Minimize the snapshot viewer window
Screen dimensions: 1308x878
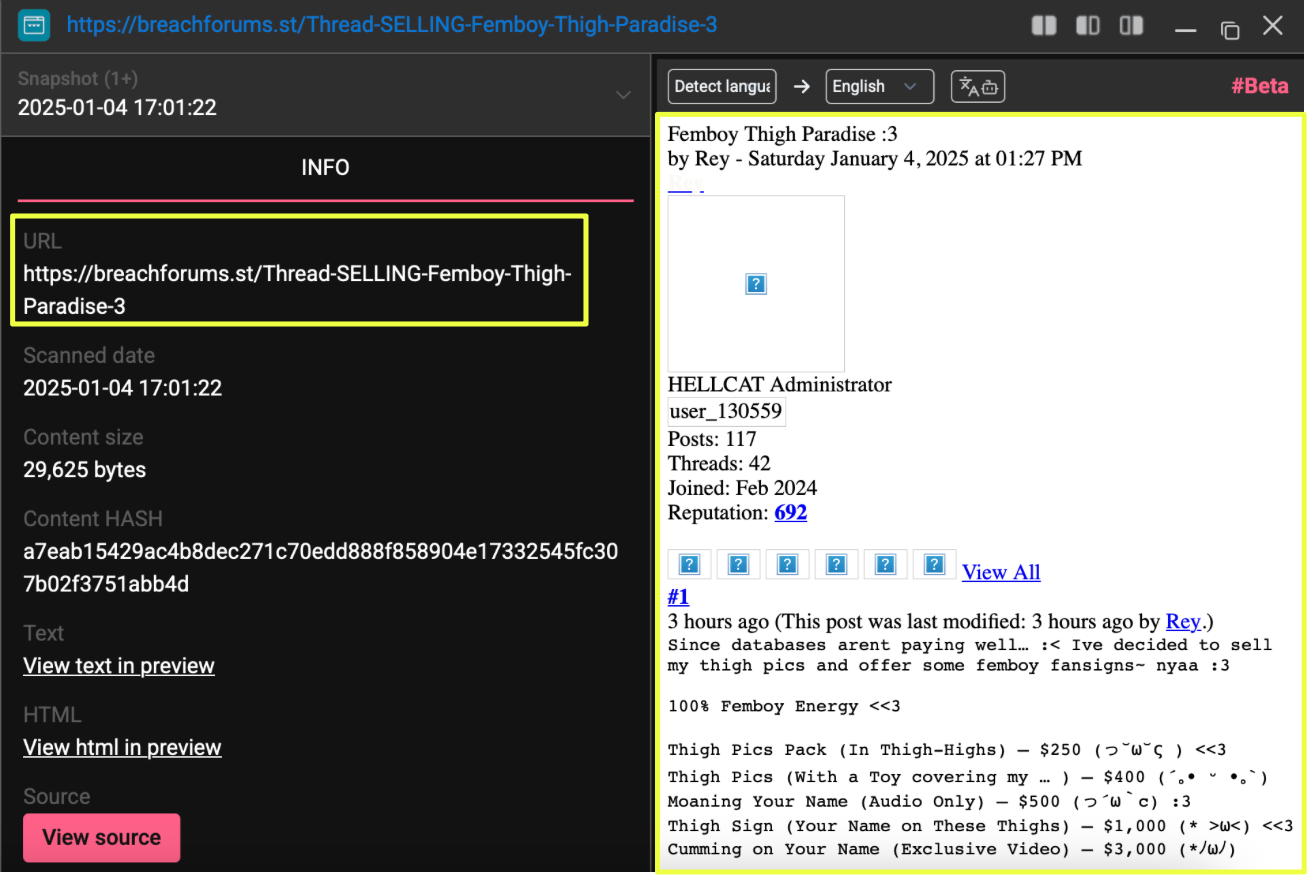click(x=1186, y=27)
